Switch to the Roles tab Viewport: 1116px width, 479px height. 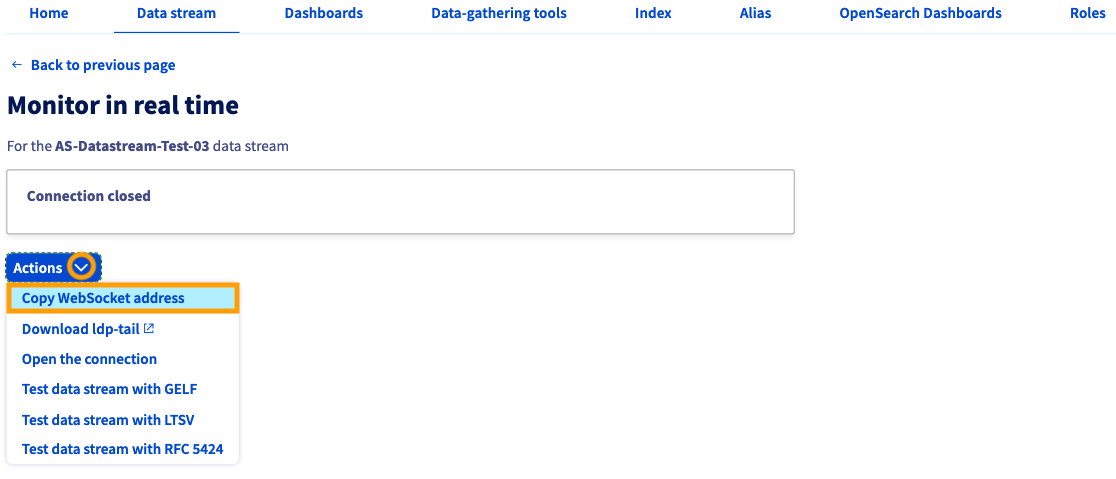[1088, 14]
